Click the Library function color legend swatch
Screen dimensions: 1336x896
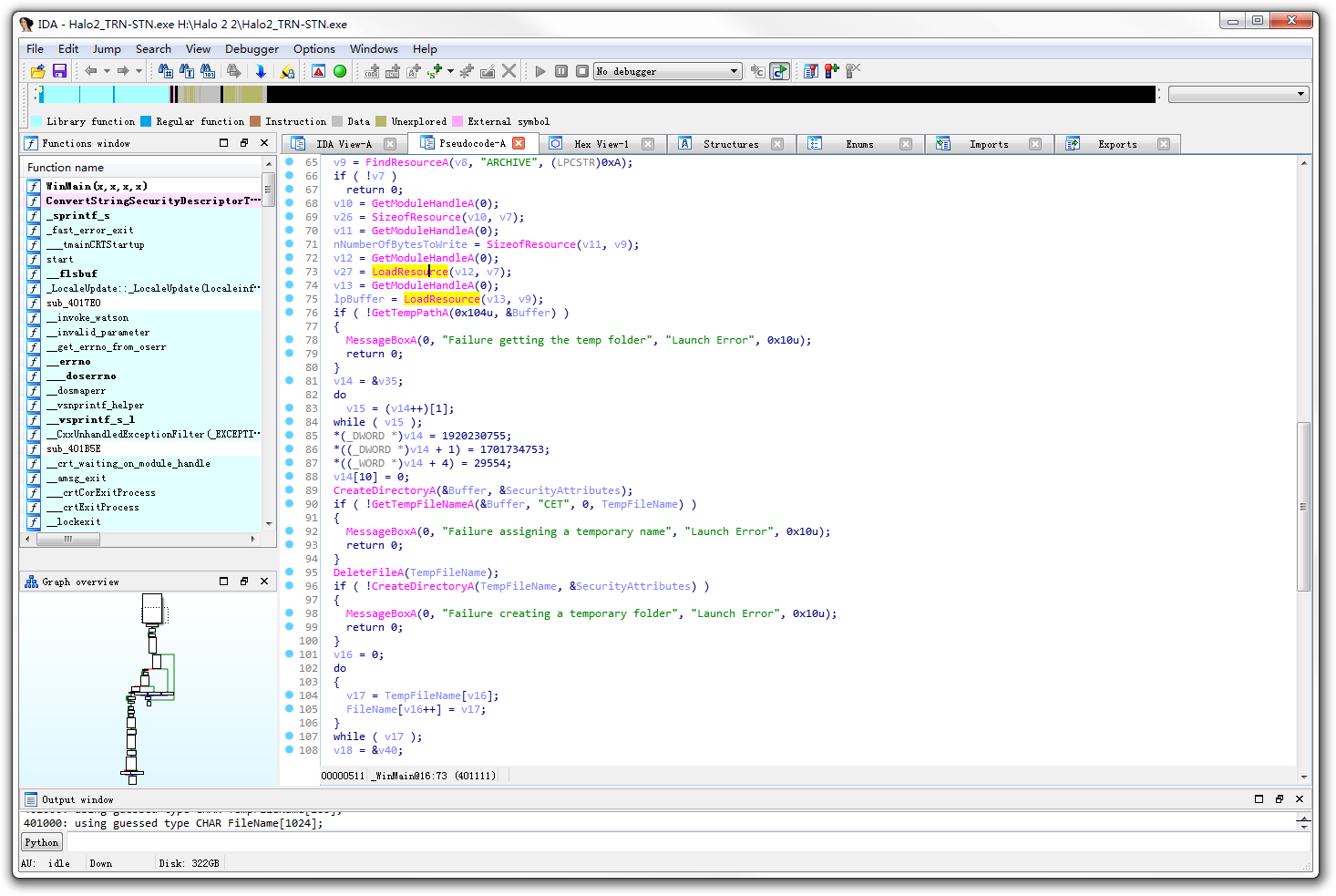(x=36, y=121)
